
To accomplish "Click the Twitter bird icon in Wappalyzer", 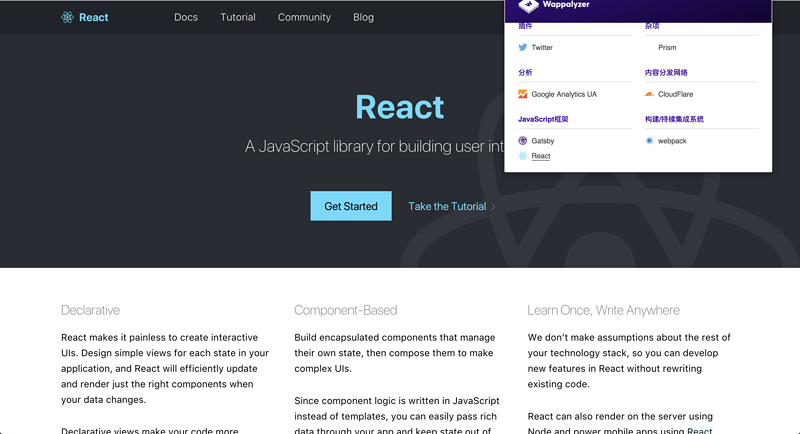I will [x=522, y=47].
